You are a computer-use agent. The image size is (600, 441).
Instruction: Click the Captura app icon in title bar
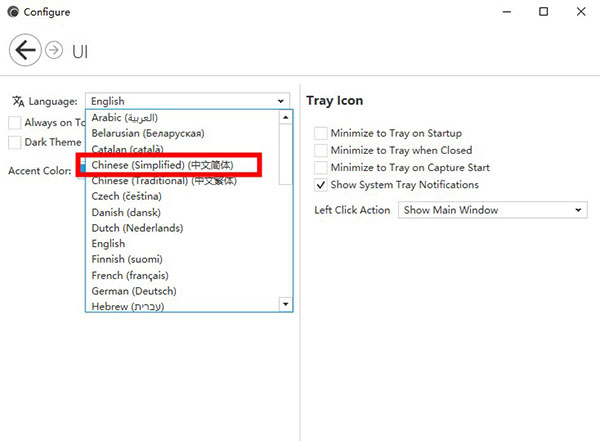click(x=12, y=12)
